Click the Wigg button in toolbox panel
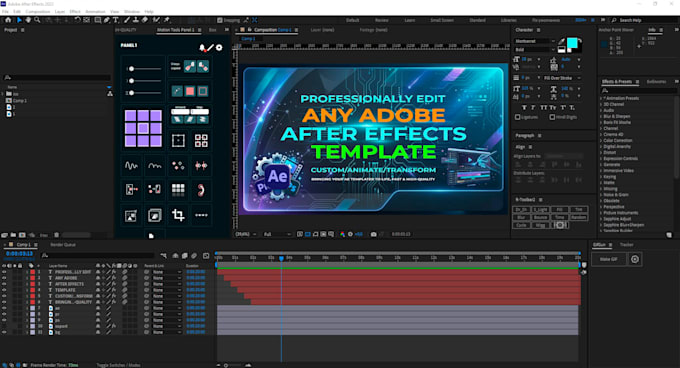 coord(540,225)
